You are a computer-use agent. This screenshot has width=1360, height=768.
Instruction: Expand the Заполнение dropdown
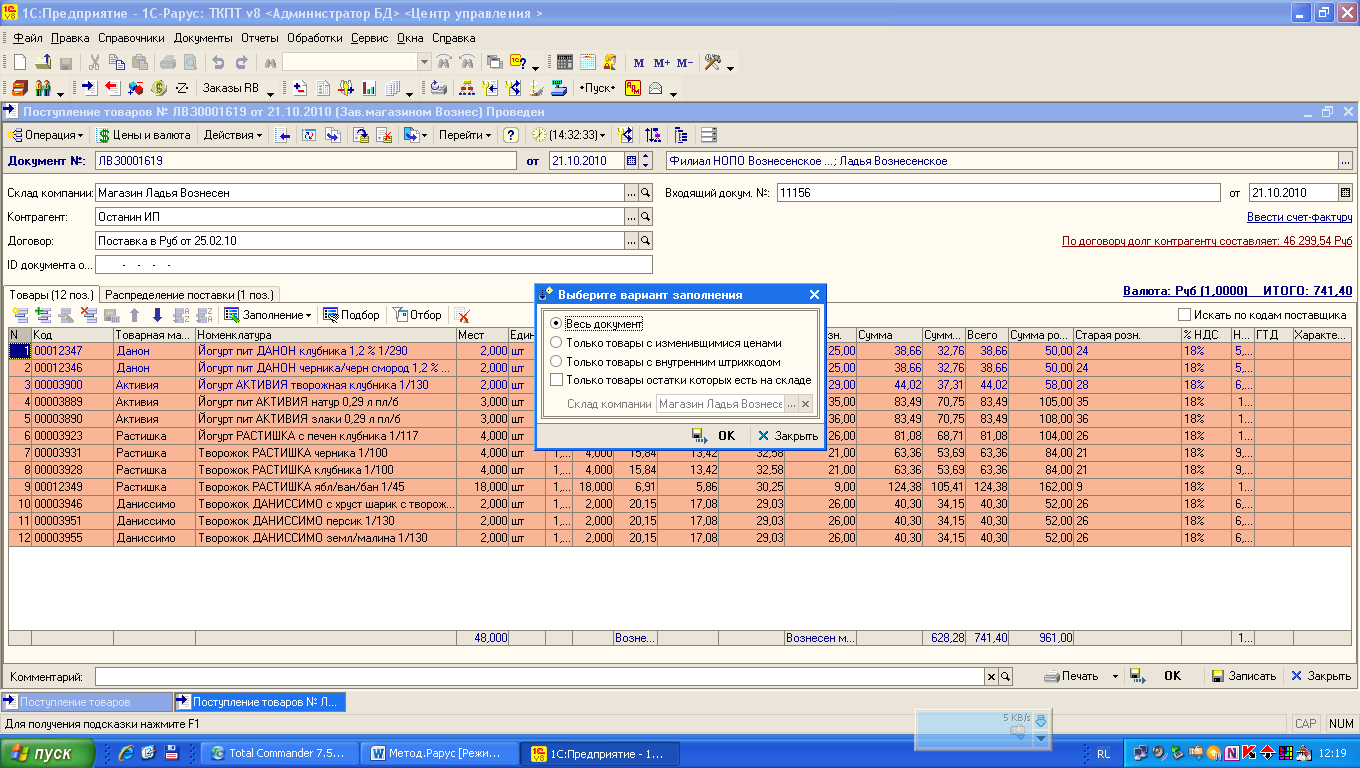[x=268, y=315]
